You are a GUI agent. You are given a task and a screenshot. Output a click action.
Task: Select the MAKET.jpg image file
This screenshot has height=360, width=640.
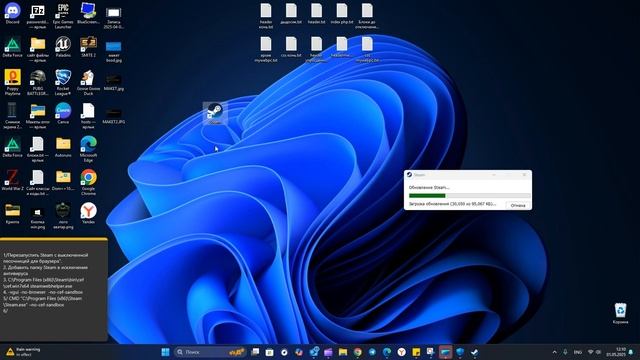tap(113, 82)
